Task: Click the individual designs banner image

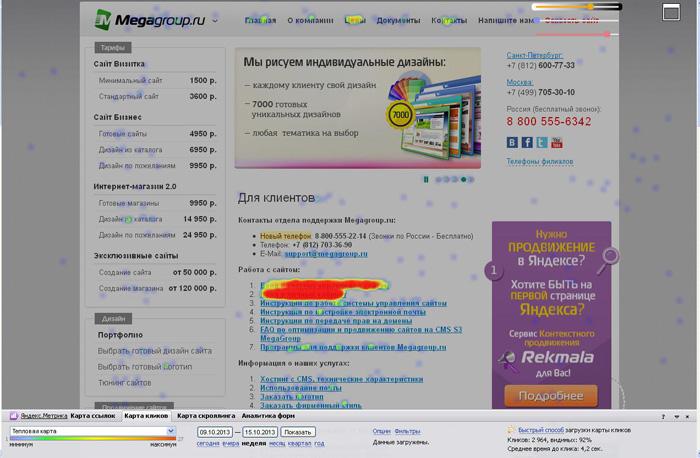Action: tap(358, 108)
